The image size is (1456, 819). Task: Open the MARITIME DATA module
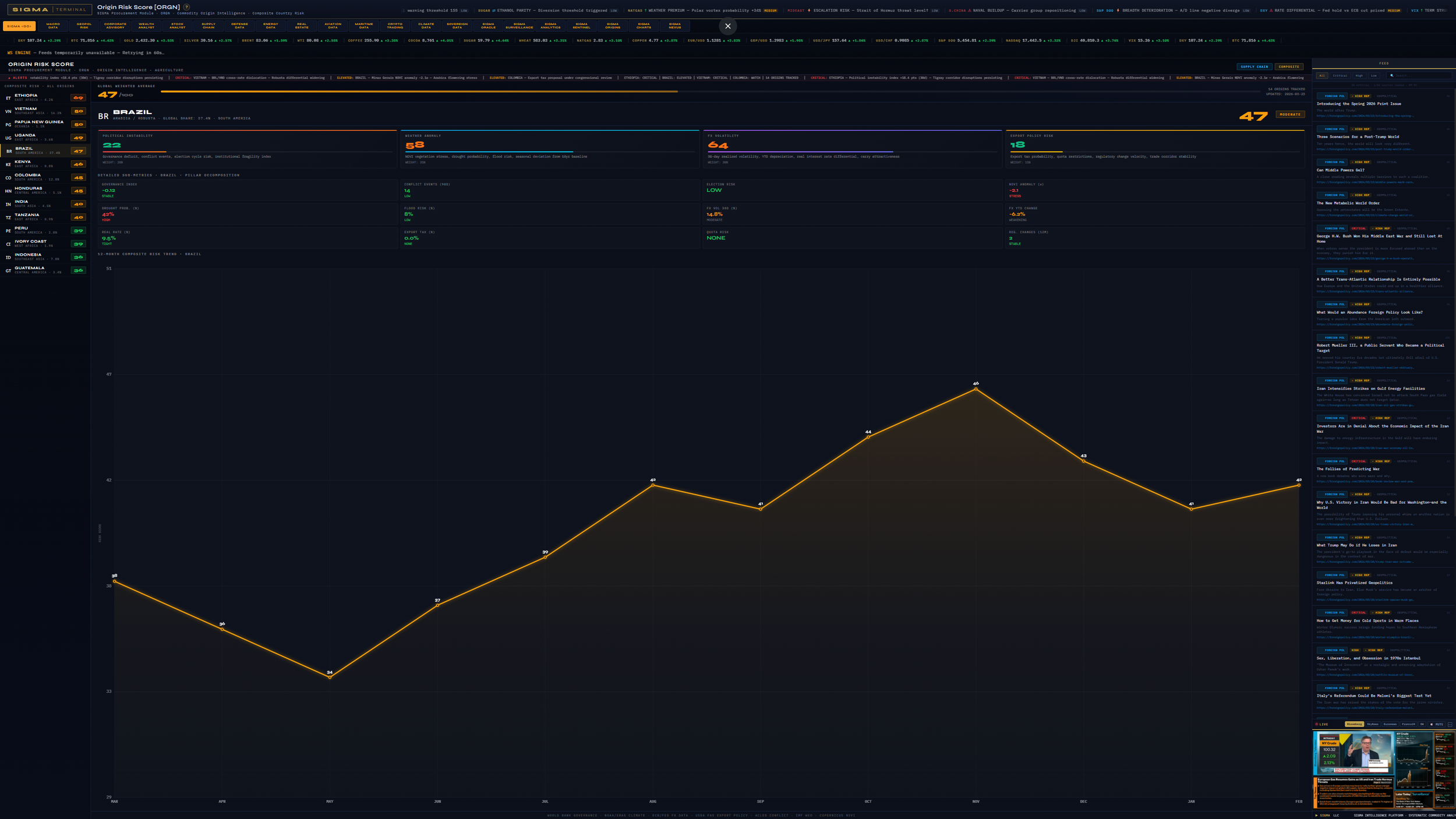[x=363, y=26]
